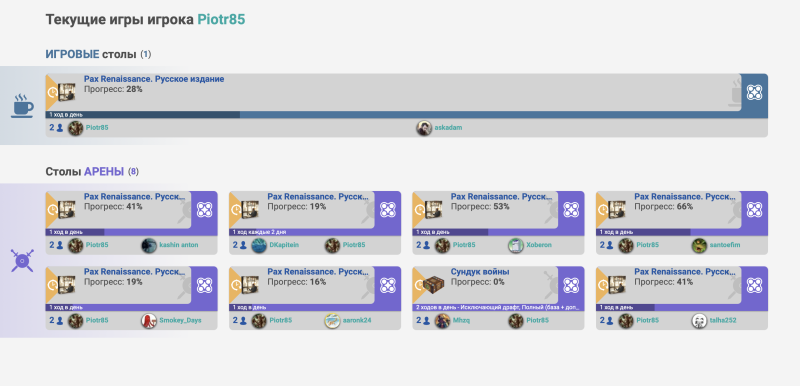Click the progress bar of the Xoberon table
Screen dimensions: 800x386
click(498, 232)
